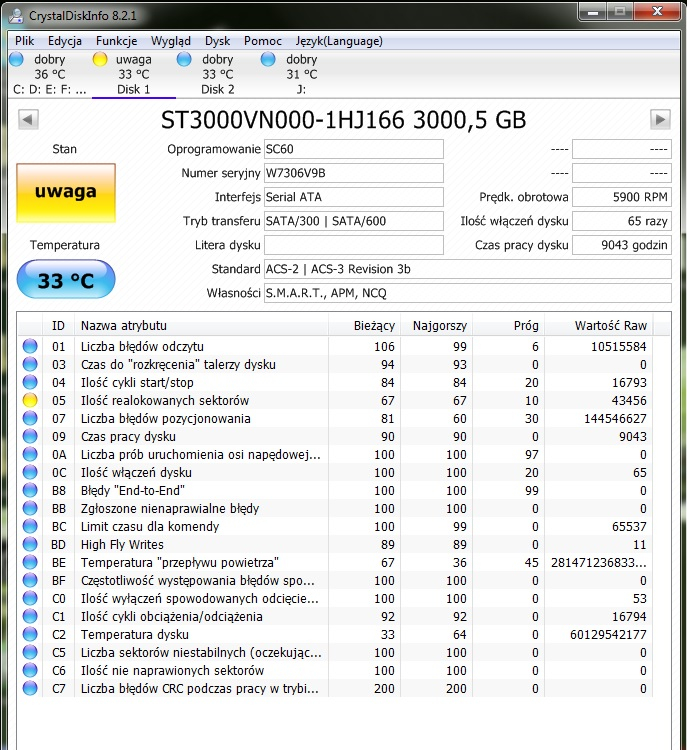Open the Funkcje menu
Image resolution: width=687 pixels, height=750 pixels.
(116, 41)
